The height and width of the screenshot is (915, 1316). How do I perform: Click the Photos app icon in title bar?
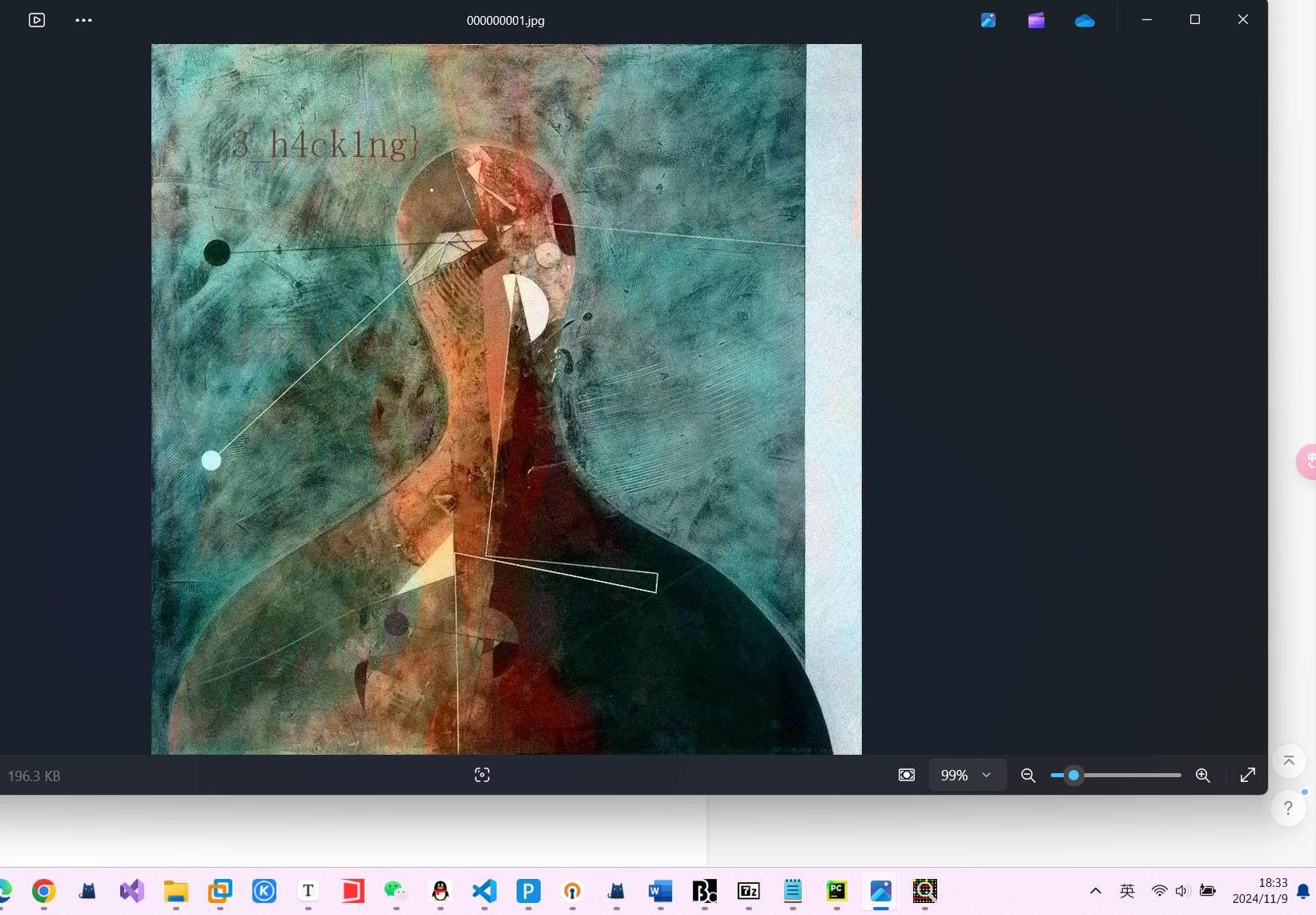pos(988,20)
